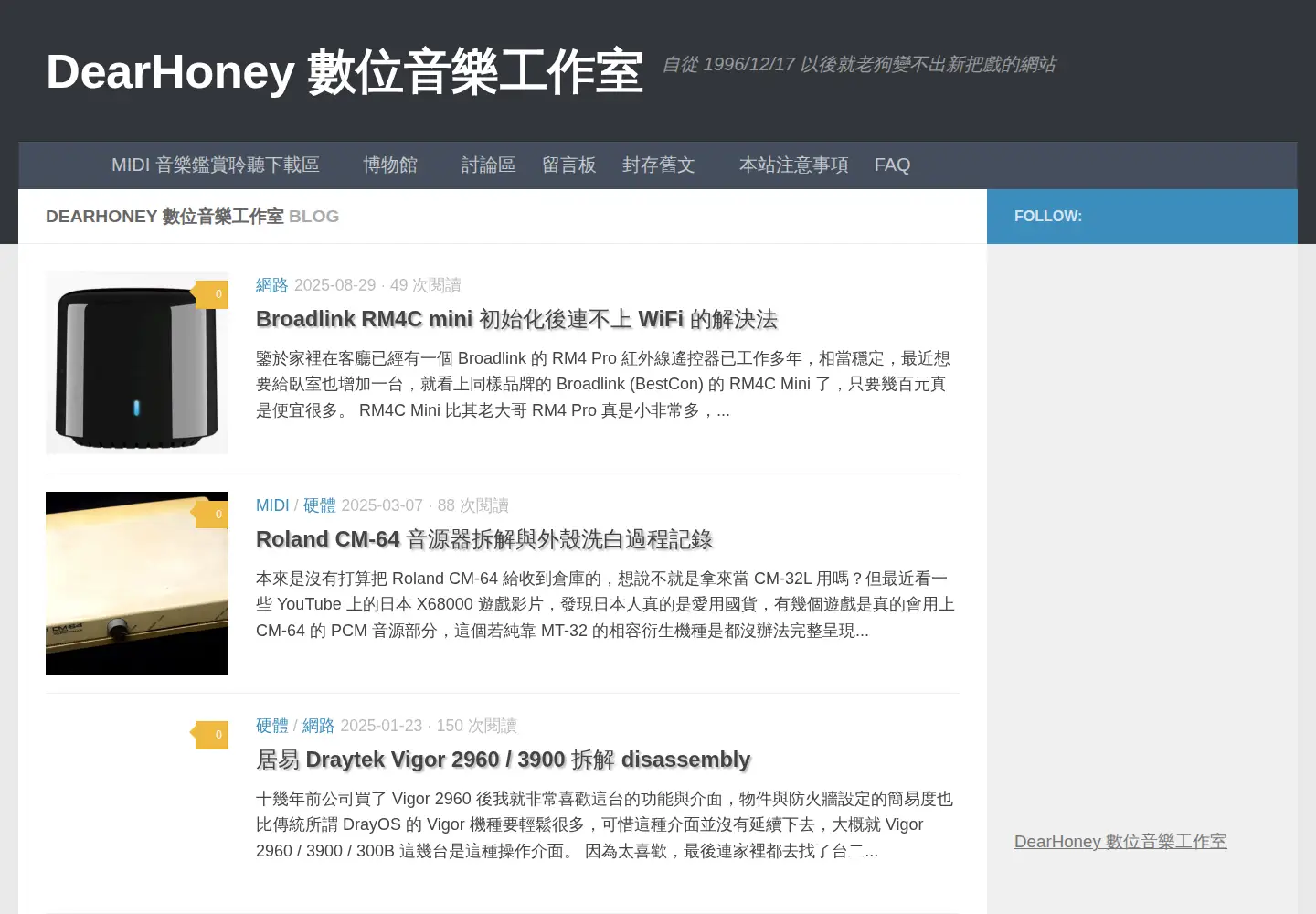Open the MIDI 音樂鑑賞聆聽下載區 menu item
Image resolution: width=1316 pixels, height=914 pixels.
pos(215,165)
